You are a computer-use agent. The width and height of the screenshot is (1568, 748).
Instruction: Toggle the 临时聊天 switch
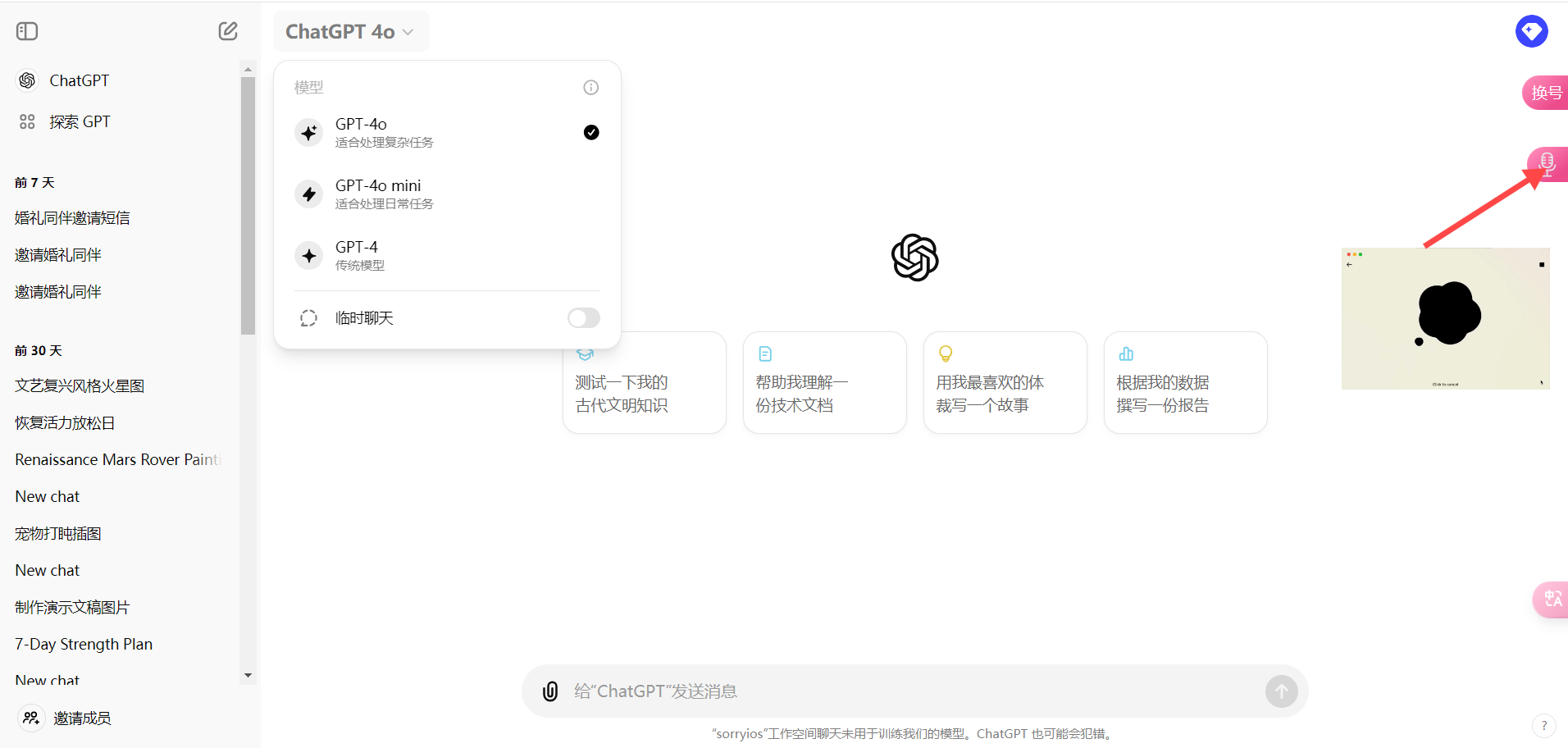click(584, 318)
